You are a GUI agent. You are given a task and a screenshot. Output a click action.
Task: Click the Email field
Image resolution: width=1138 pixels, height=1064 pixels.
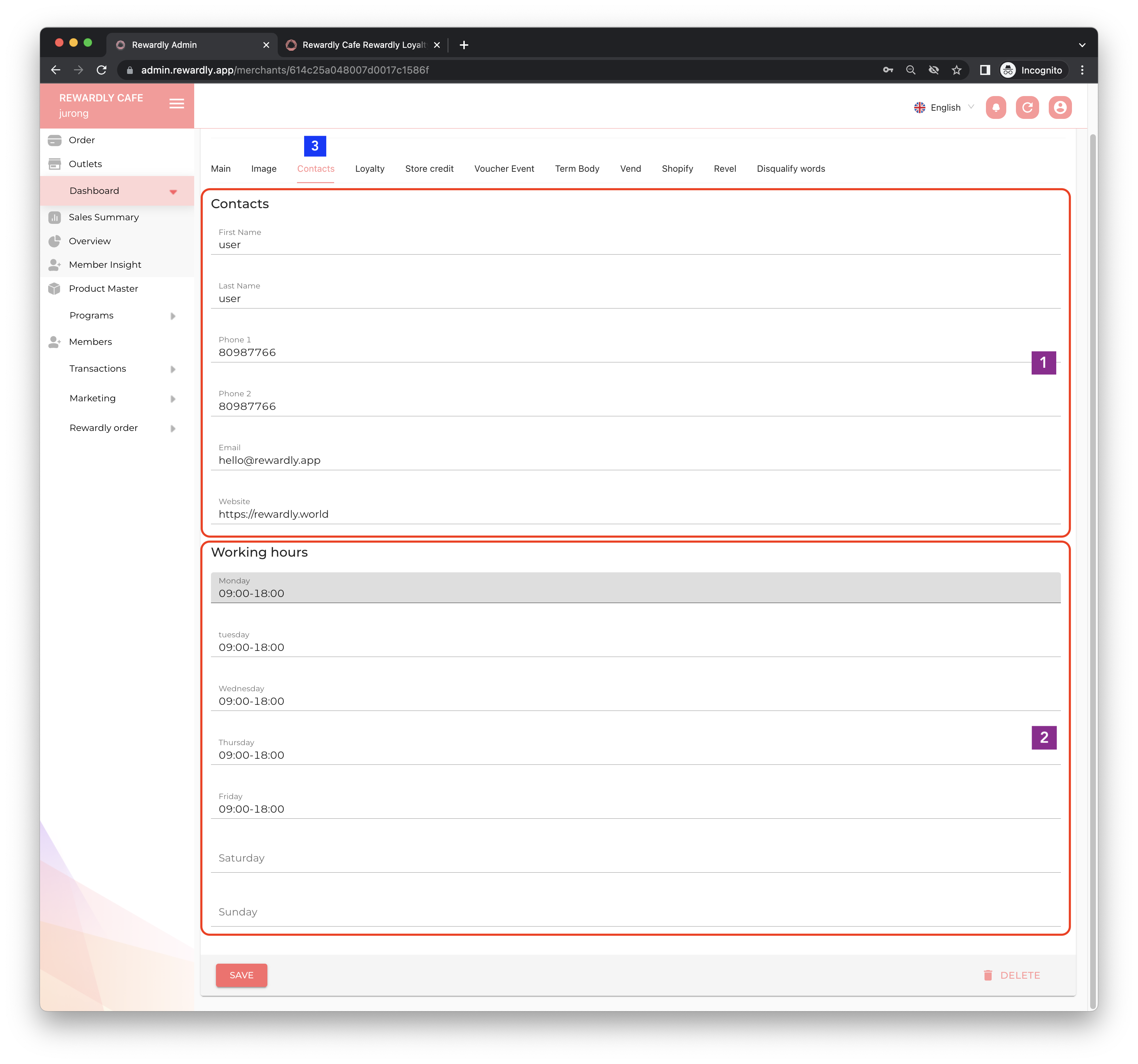(x=635, y=455)
